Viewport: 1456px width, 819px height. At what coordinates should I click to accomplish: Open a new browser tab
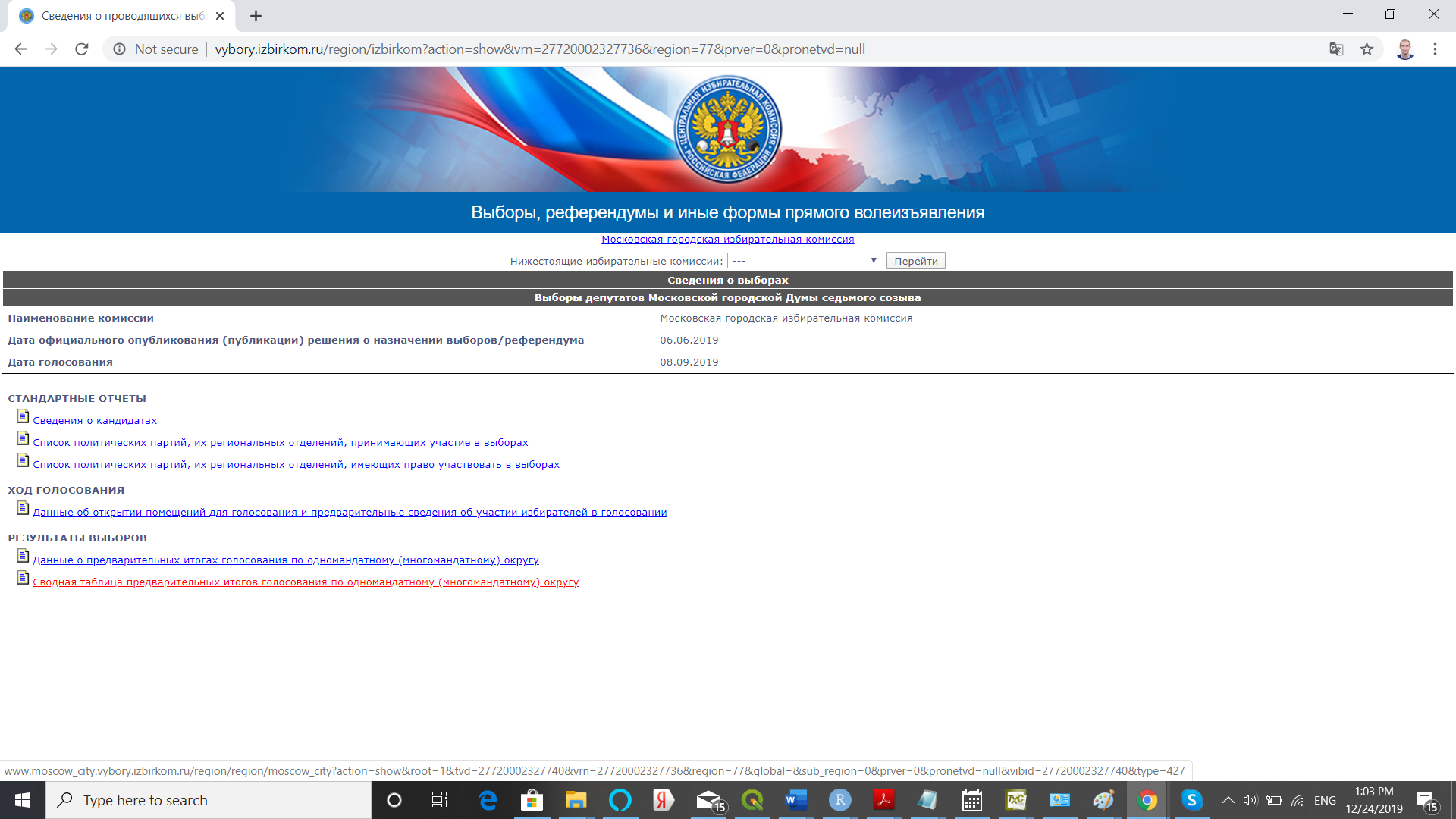pos(256,16)
